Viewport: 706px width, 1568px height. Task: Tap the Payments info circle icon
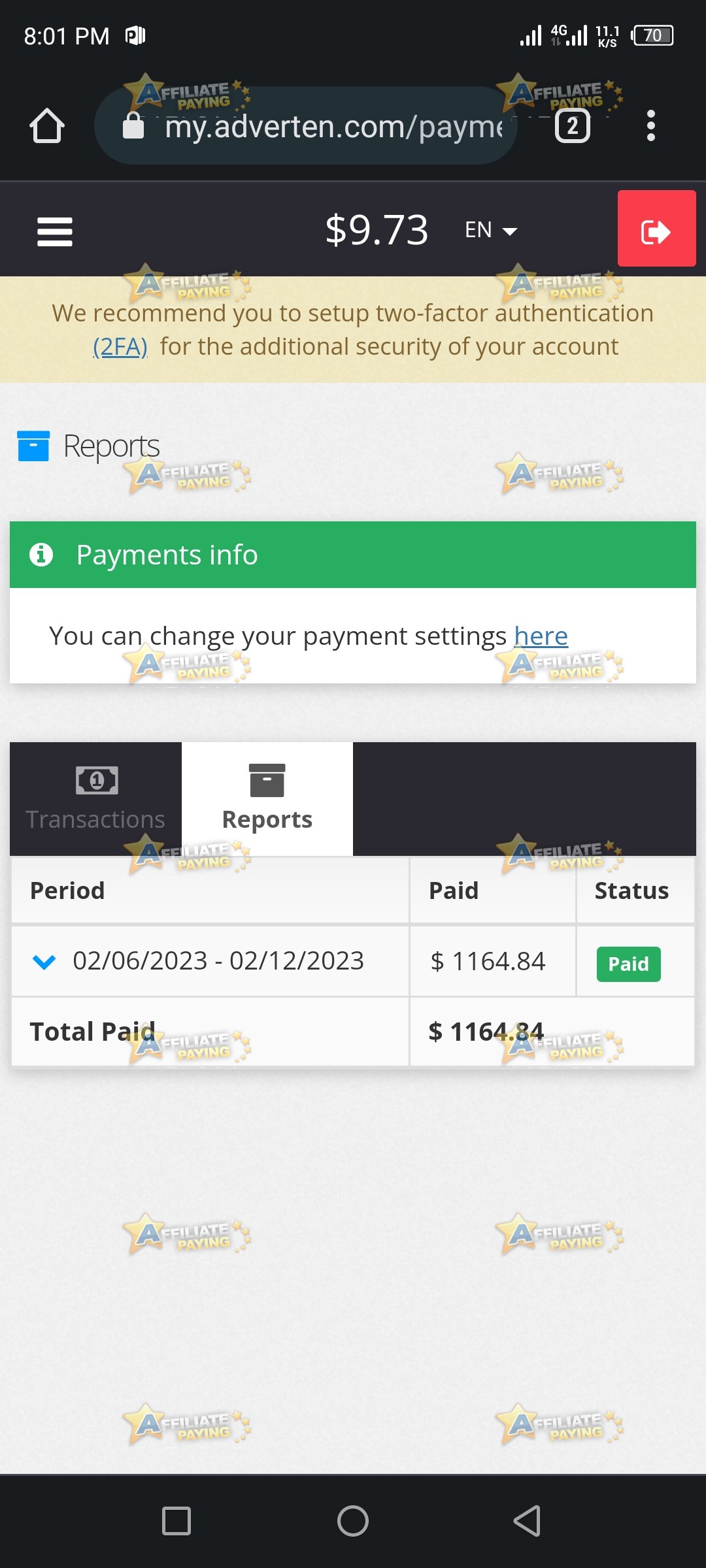(x=41, y=554)
